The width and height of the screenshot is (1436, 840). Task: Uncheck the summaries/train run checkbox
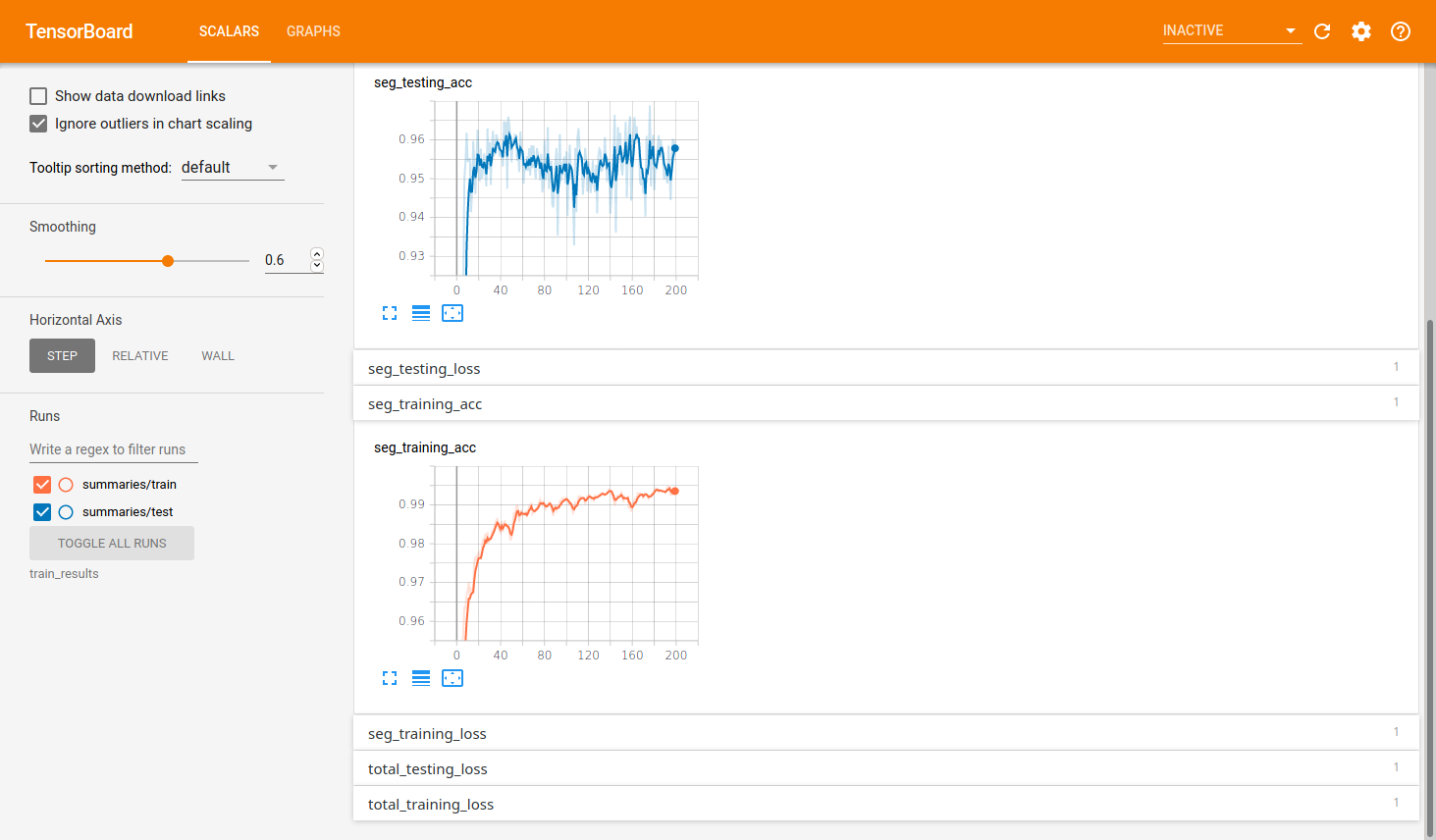pyautogui.click(x=42, y=485)
